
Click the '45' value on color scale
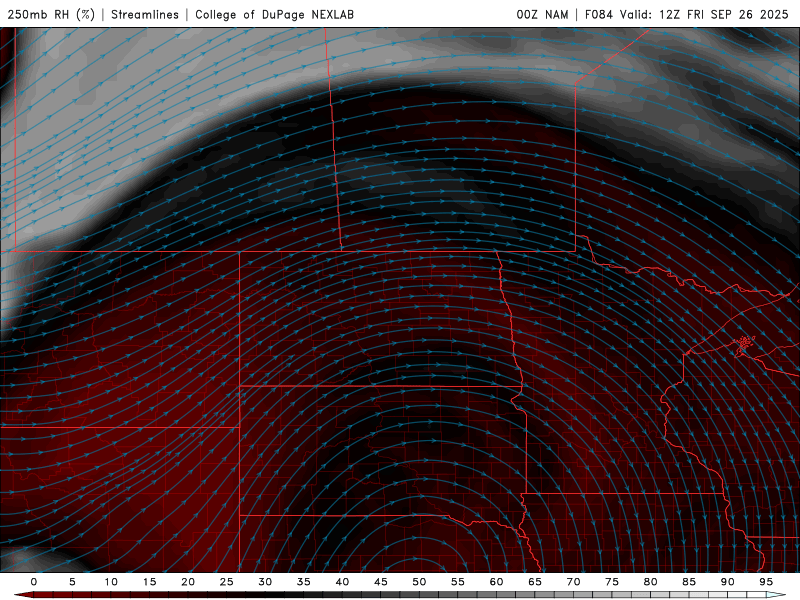click(x=381, y=582)
